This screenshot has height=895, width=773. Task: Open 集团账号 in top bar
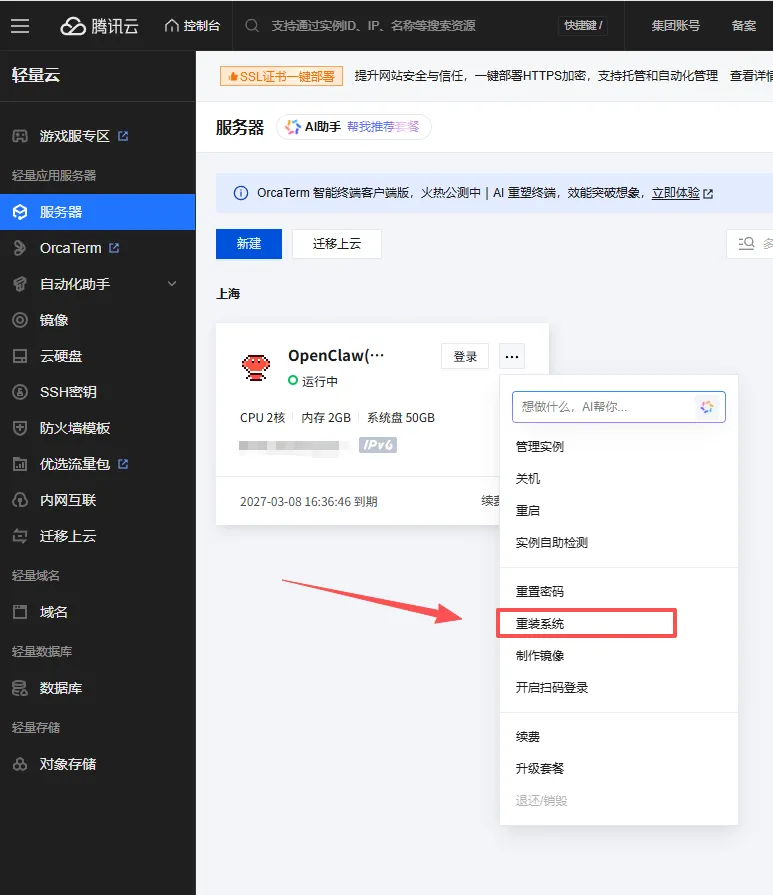pos(676,26)
